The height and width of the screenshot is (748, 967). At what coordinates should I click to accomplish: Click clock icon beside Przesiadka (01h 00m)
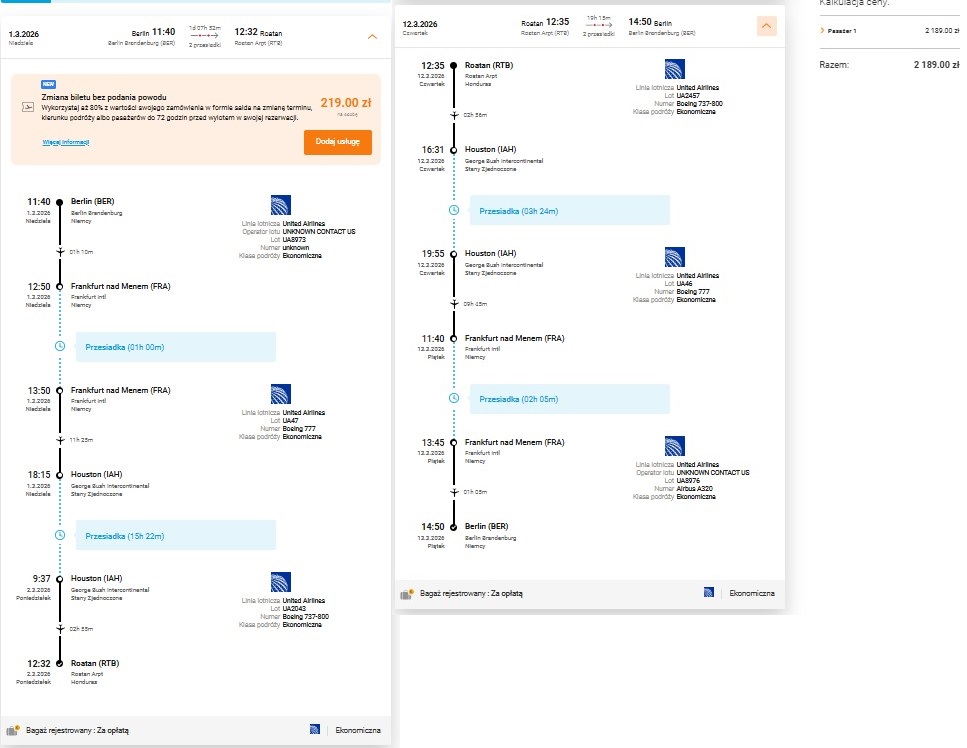click(60, 347)
